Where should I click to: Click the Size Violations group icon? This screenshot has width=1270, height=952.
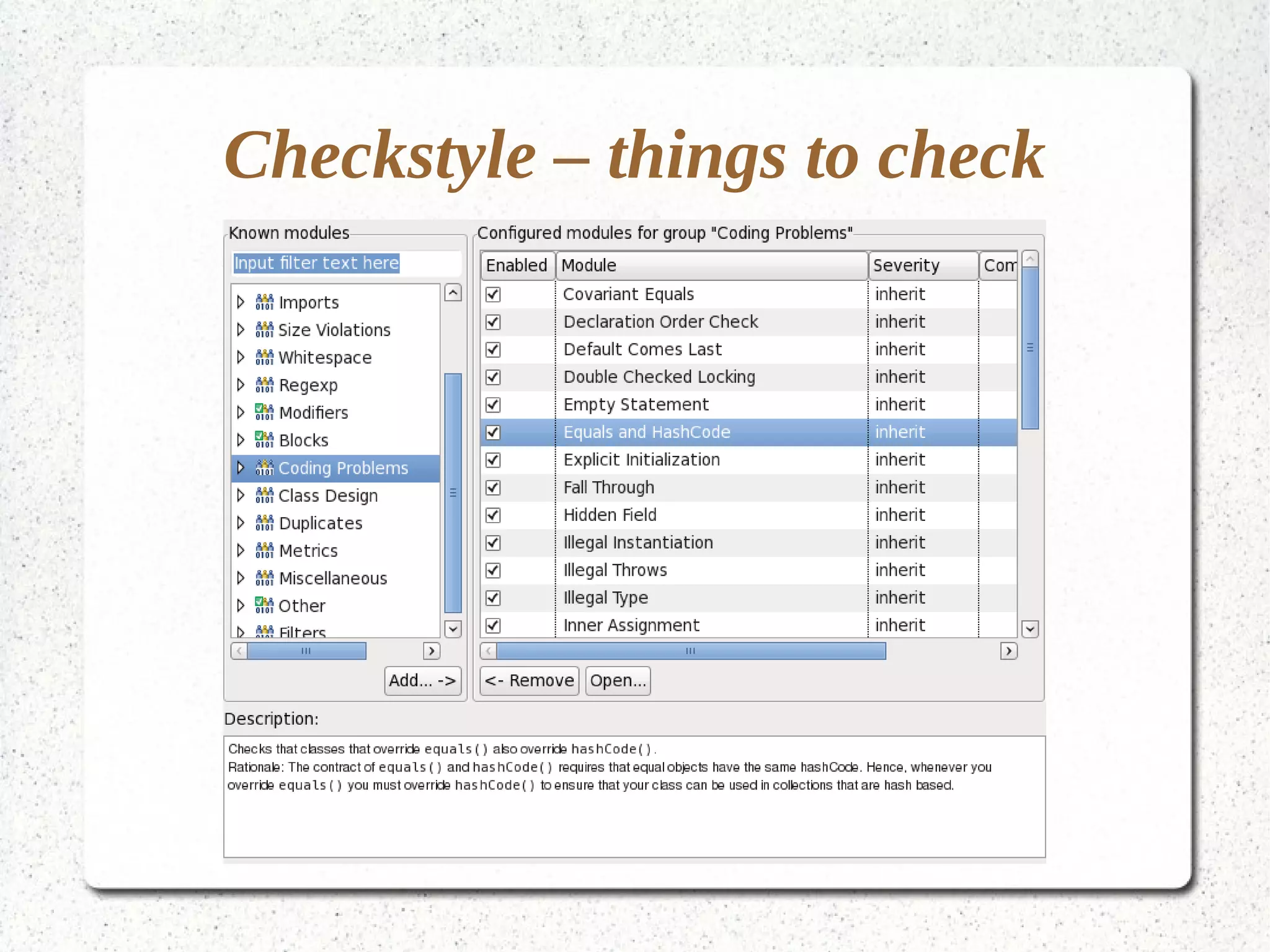264,329
